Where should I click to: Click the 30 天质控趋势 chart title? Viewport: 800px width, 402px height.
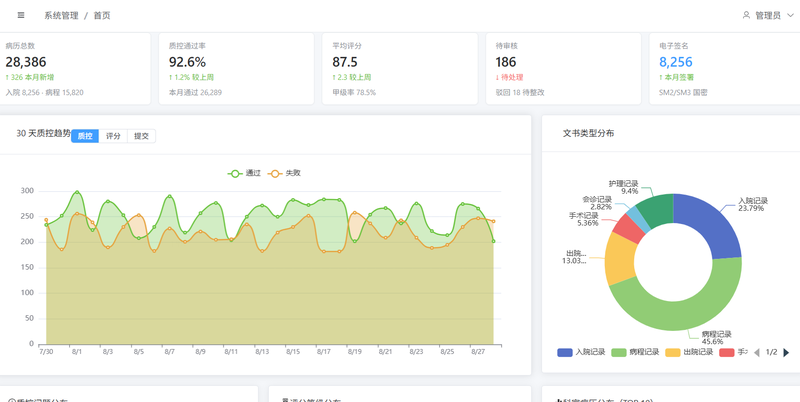pyautogui.click(x=44, y=134)
